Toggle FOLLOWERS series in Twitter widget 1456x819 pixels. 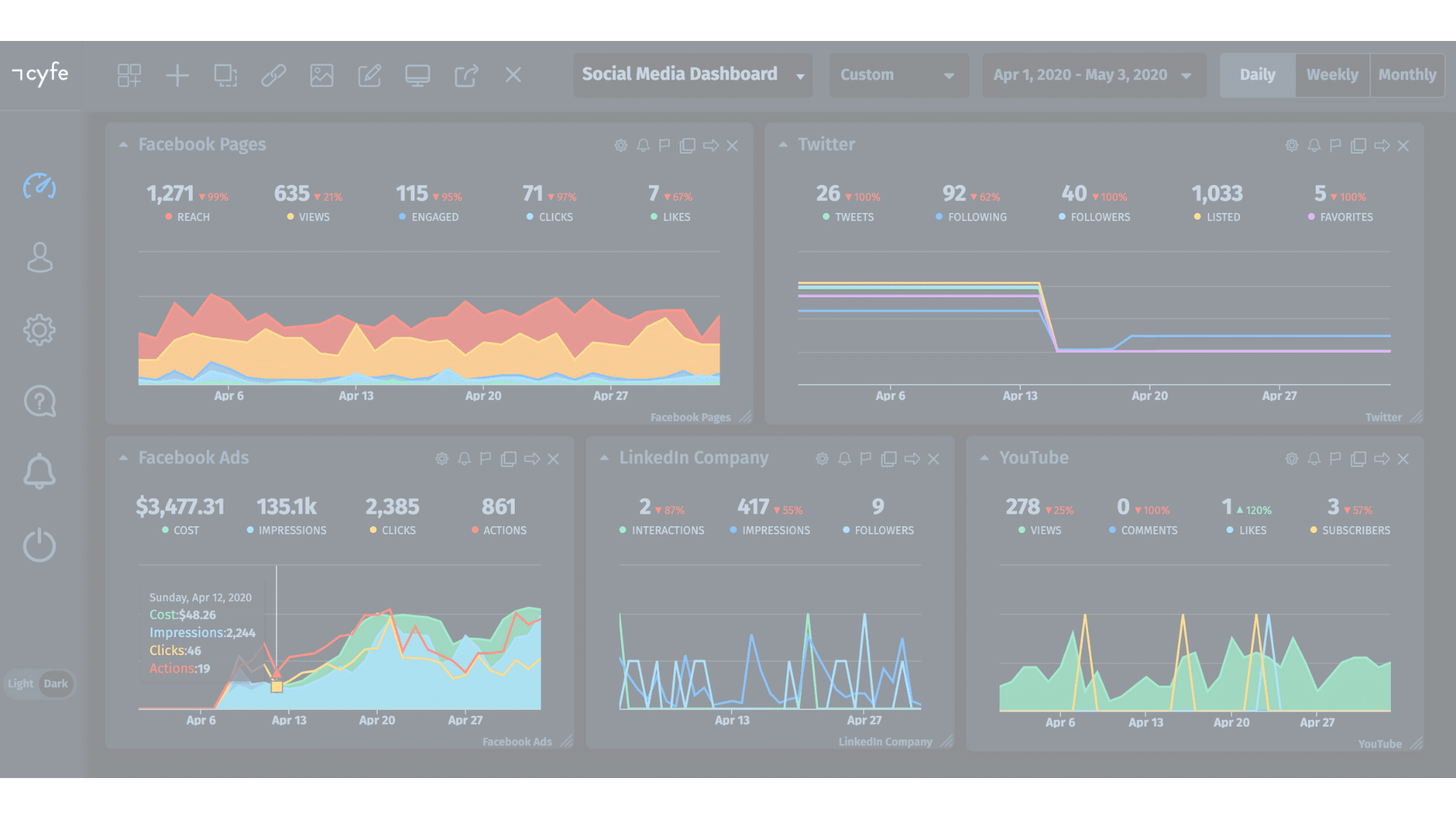(x=1094, y=217)
